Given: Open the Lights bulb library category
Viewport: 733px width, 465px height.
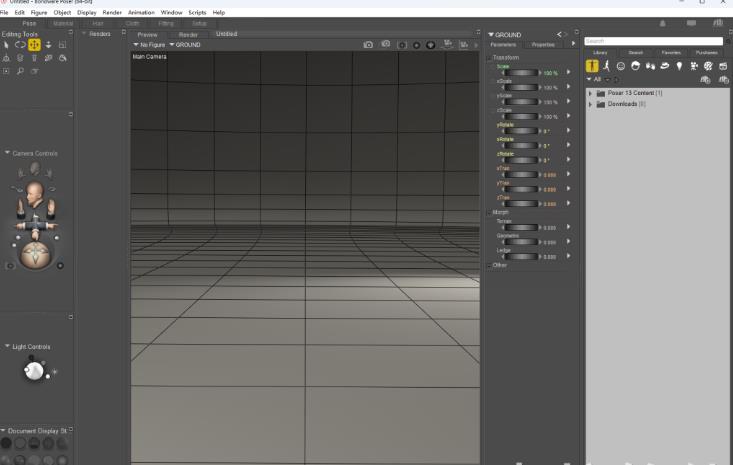Looking at the screenshot, I should coord(679,66).
